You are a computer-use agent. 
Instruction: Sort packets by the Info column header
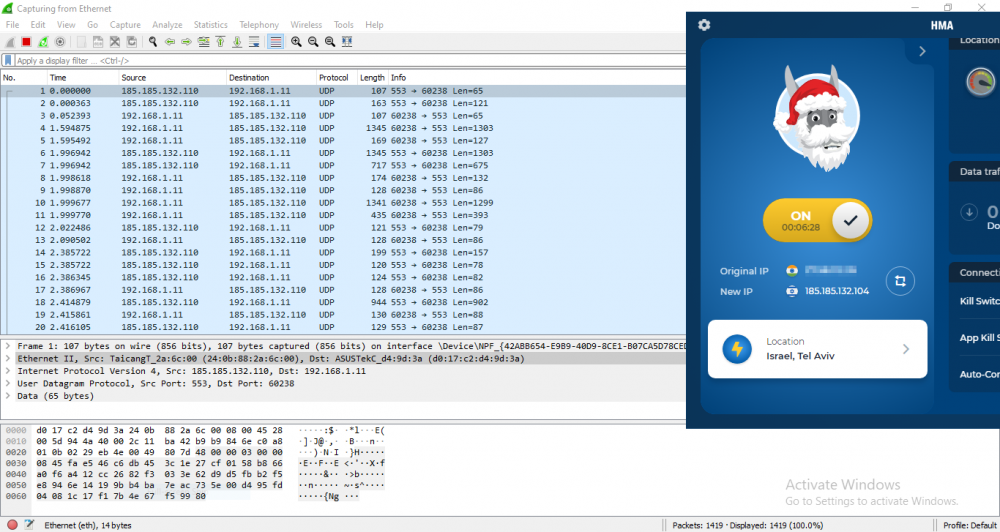[537, 77]
